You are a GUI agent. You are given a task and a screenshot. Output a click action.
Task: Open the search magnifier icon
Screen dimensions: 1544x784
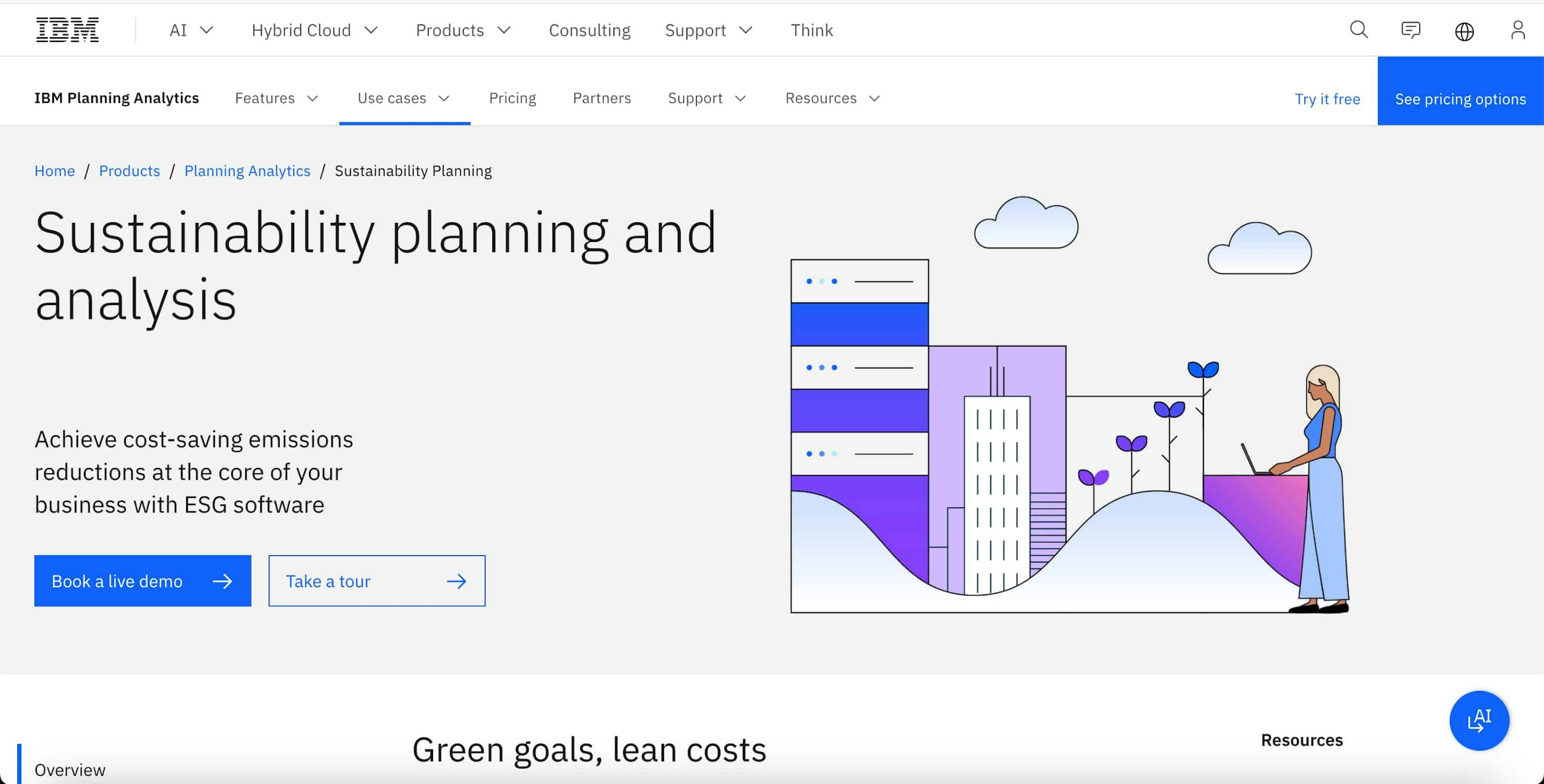point(1358,30)
